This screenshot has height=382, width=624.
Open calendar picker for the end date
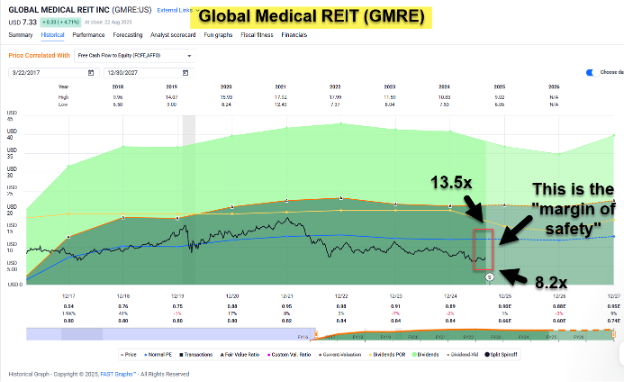coord(185,73)
